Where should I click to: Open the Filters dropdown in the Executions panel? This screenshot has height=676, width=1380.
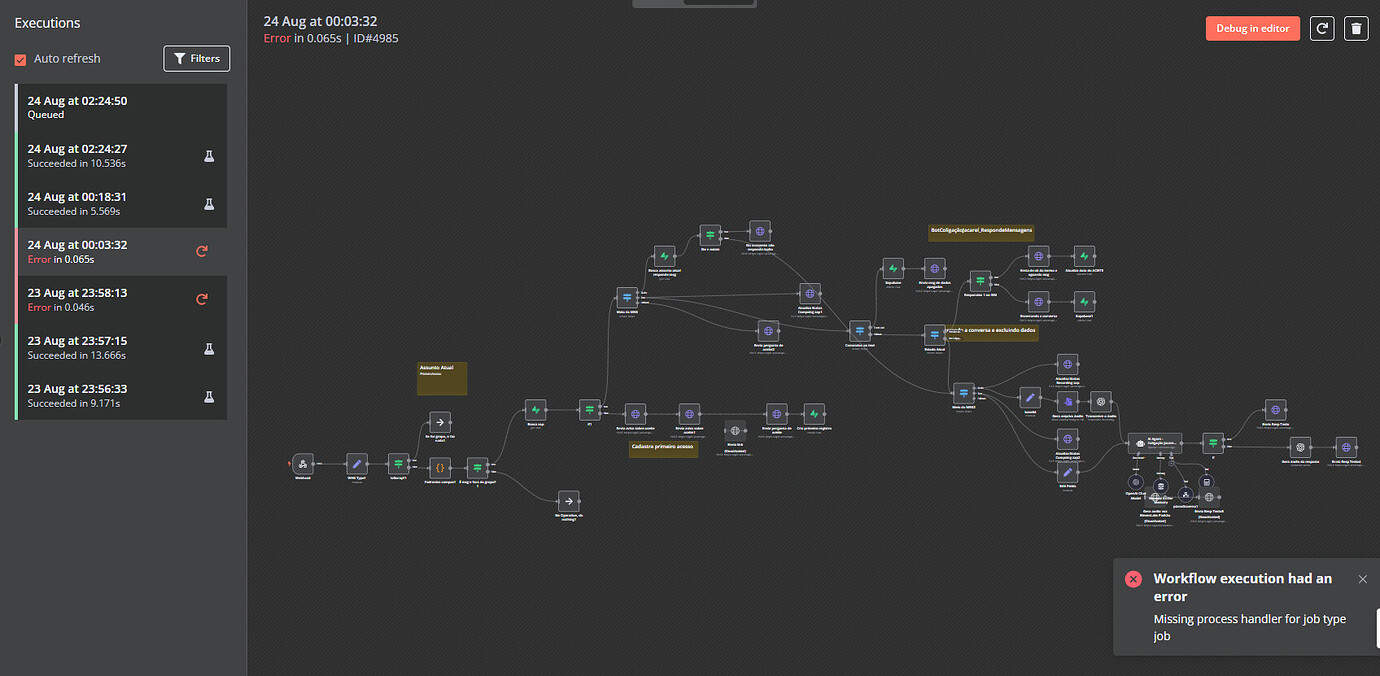196,58
